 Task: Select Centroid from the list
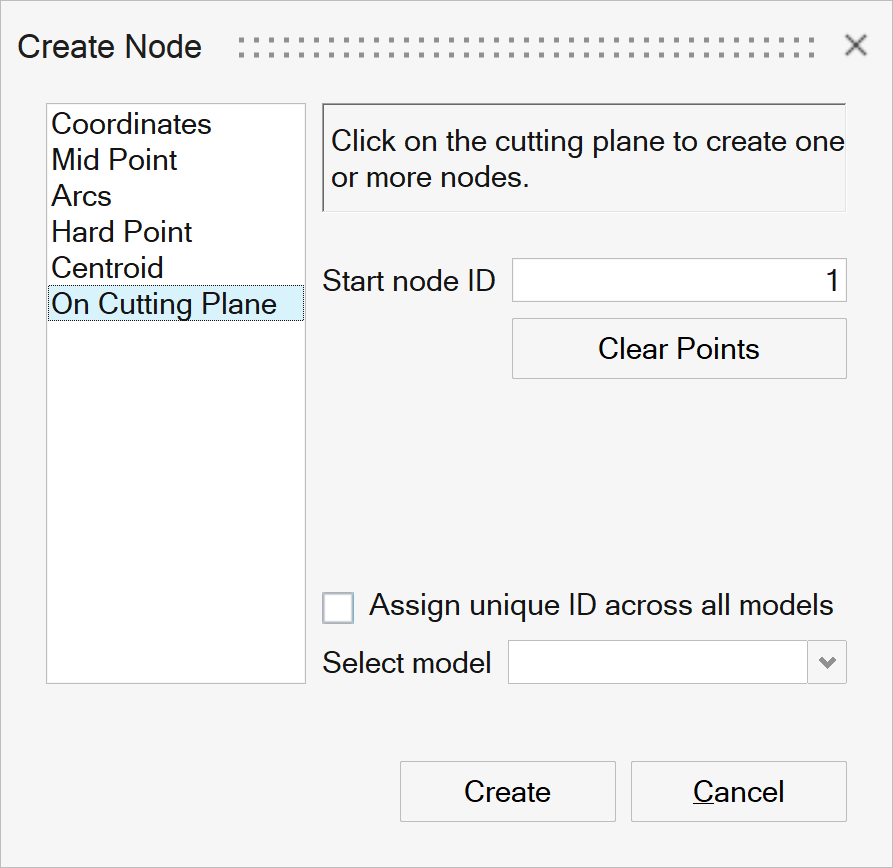click(108, 268)
